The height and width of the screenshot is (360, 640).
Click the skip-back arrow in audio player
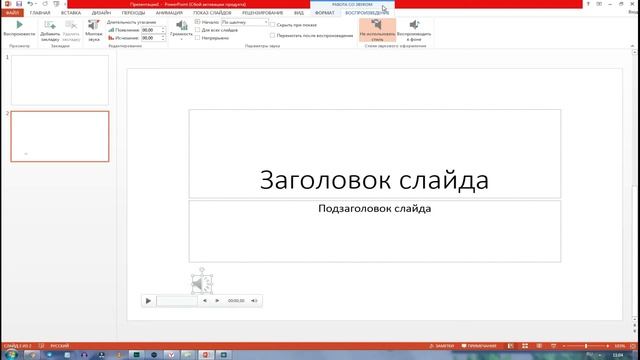pyautogui.click(x=205, y=301)
